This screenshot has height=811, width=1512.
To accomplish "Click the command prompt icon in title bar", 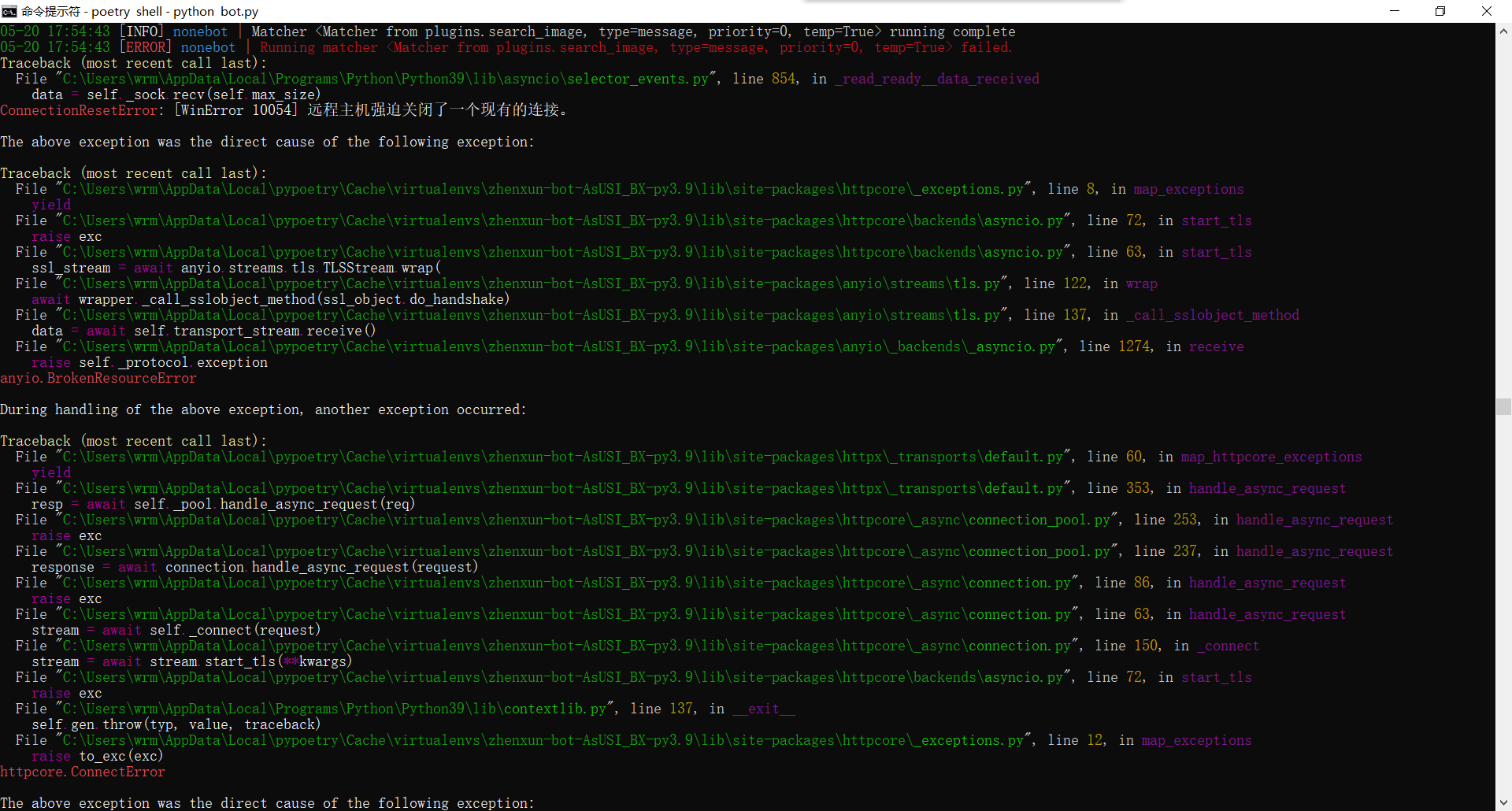I will coord(9,11).
